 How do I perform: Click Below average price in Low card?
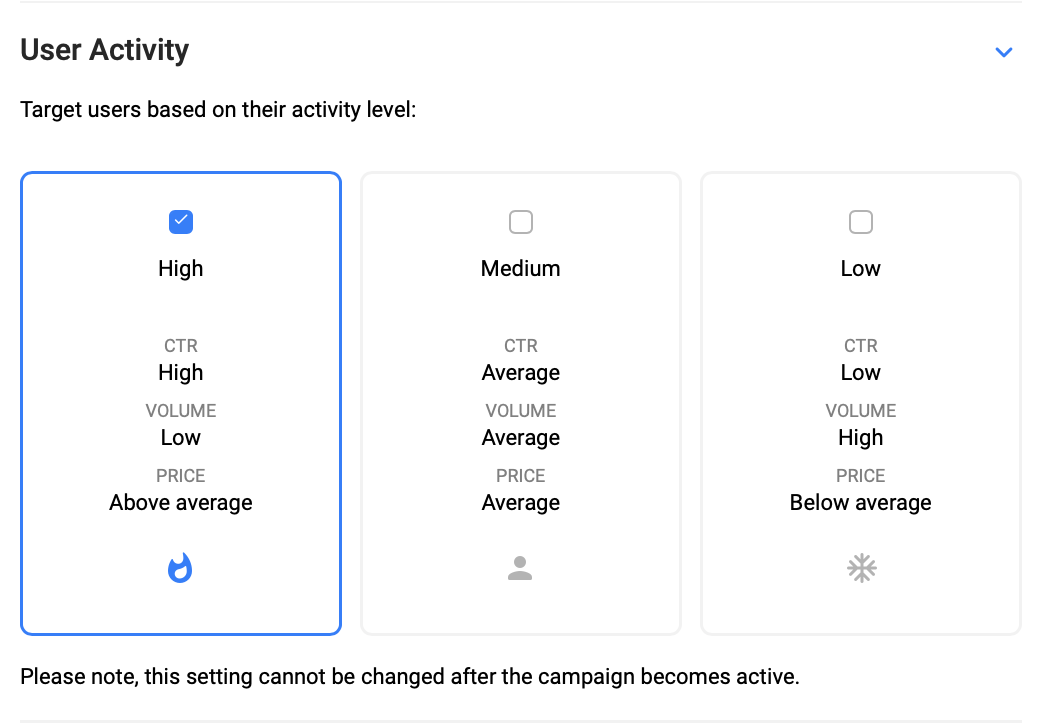coord(861,503)
